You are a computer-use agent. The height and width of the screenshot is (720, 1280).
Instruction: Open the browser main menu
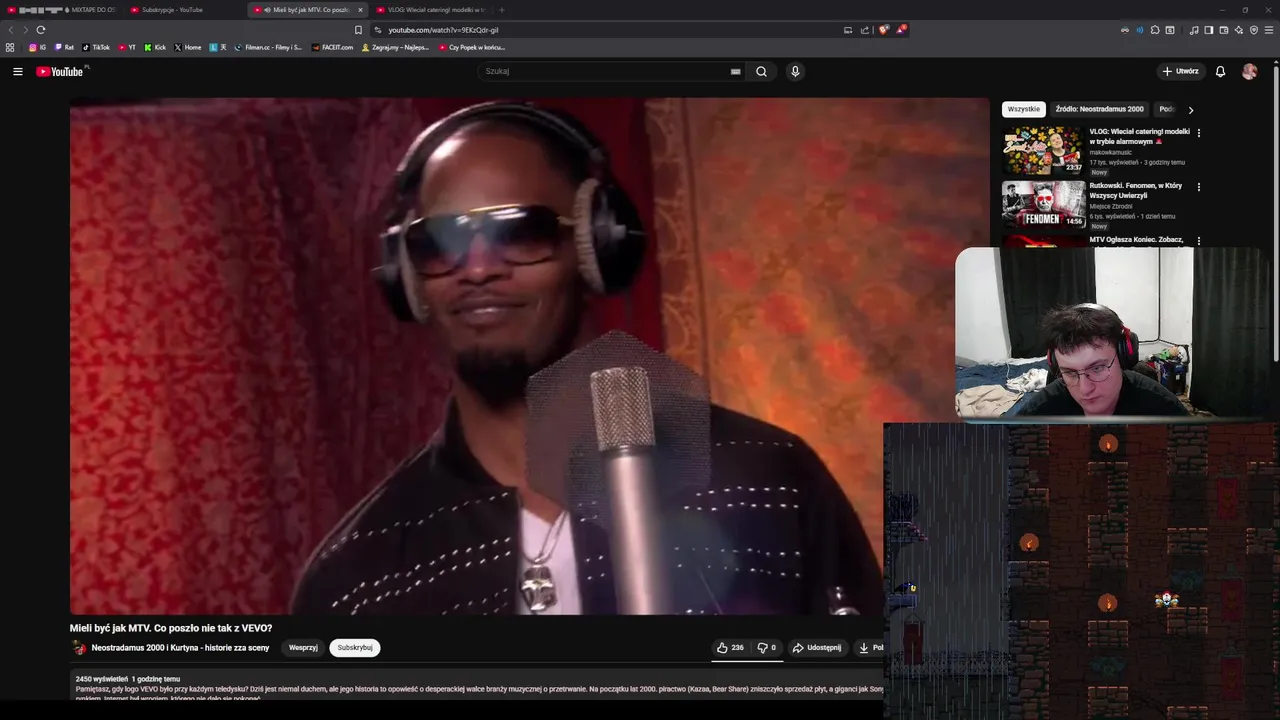(x=1269, y=30)
